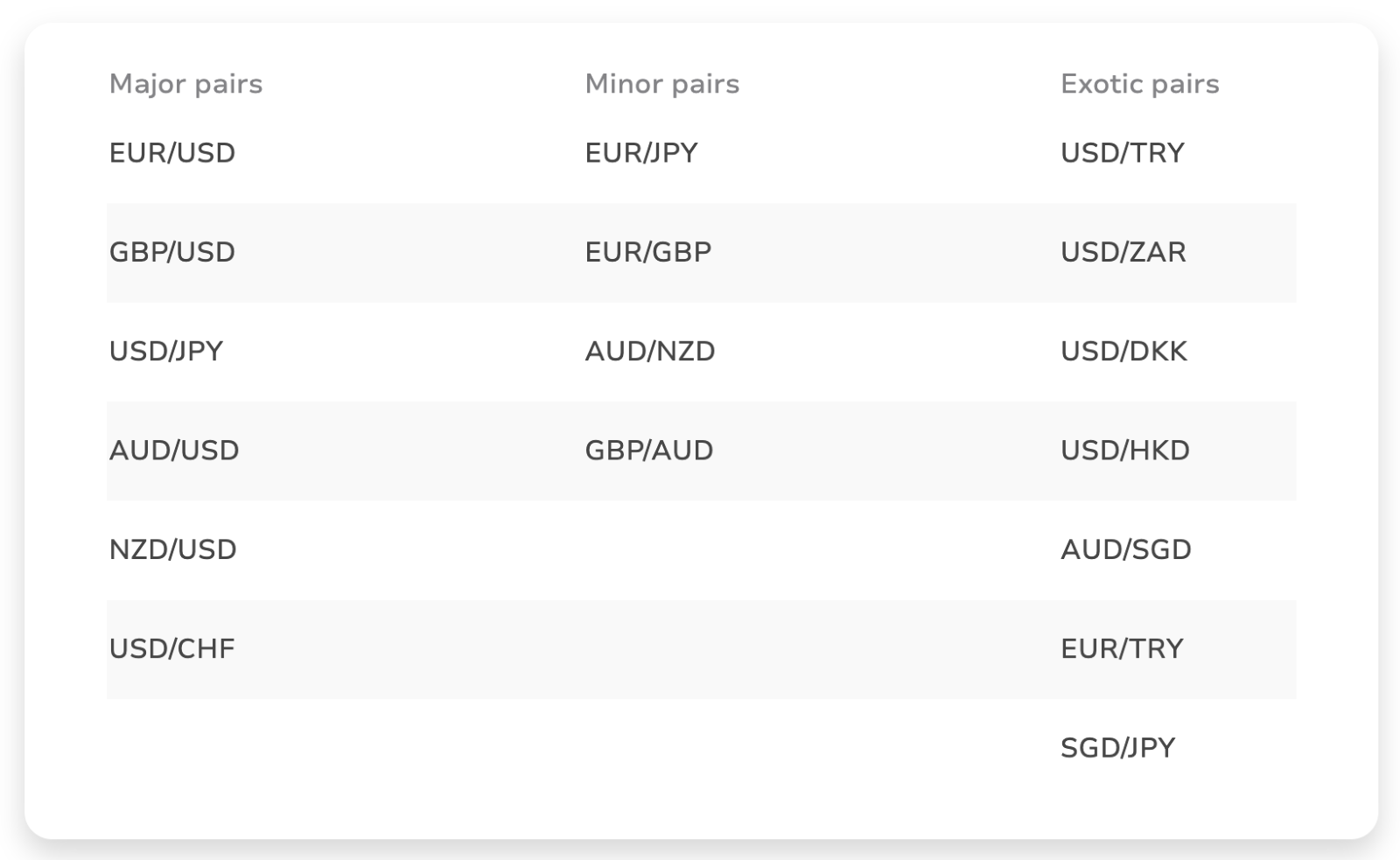Select the GBP/AUD pair
Screen dimensions: 1400x860
coord(649,451)
